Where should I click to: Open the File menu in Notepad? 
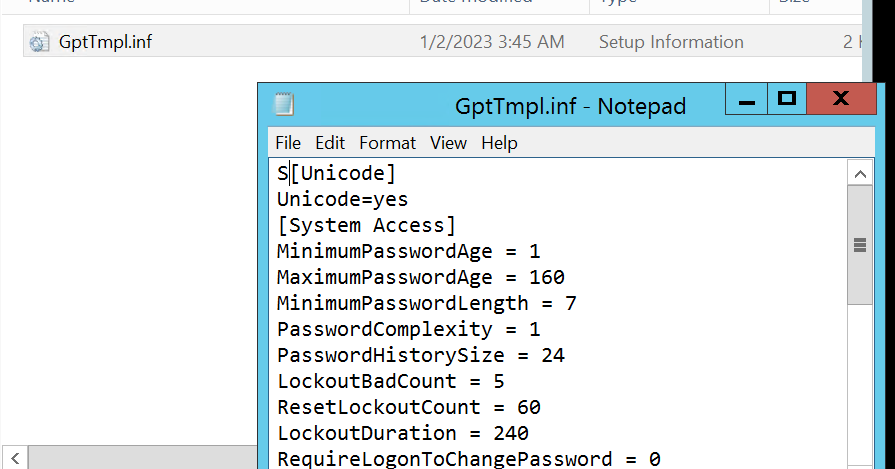click(288, 143)
